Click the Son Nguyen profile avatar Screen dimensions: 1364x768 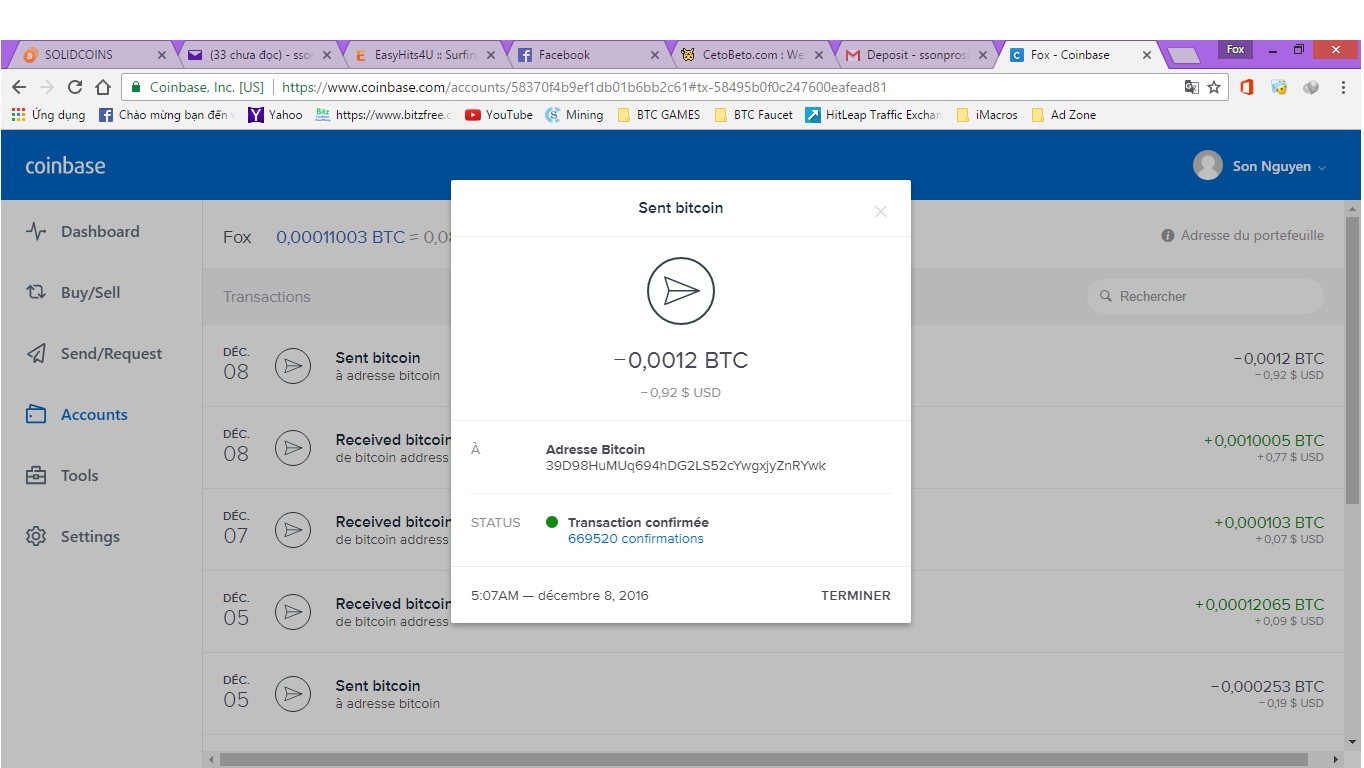click(x=1208, y=166)
